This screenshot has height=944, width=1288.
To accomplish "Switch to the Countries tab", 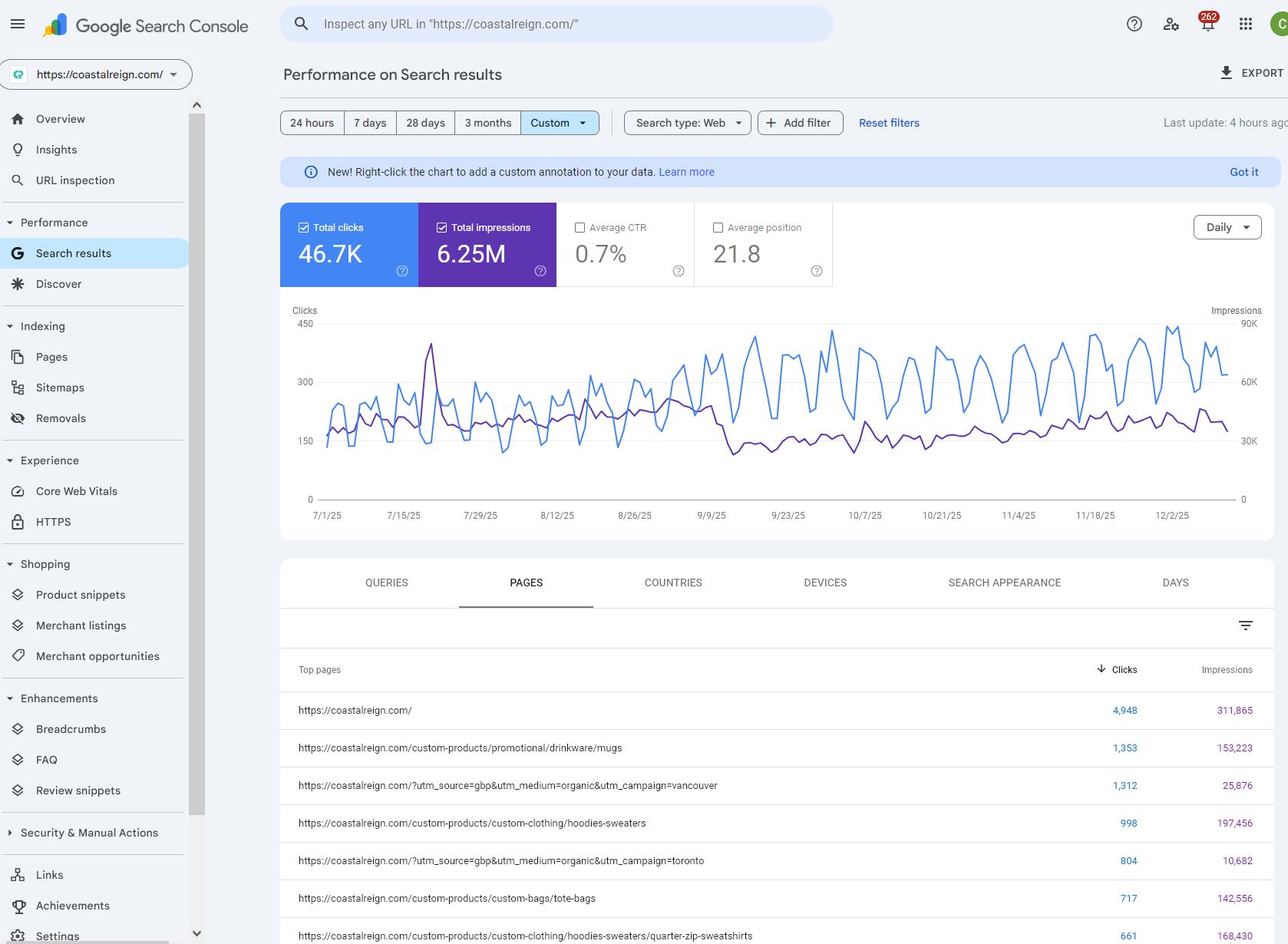I will click(672, 583).
